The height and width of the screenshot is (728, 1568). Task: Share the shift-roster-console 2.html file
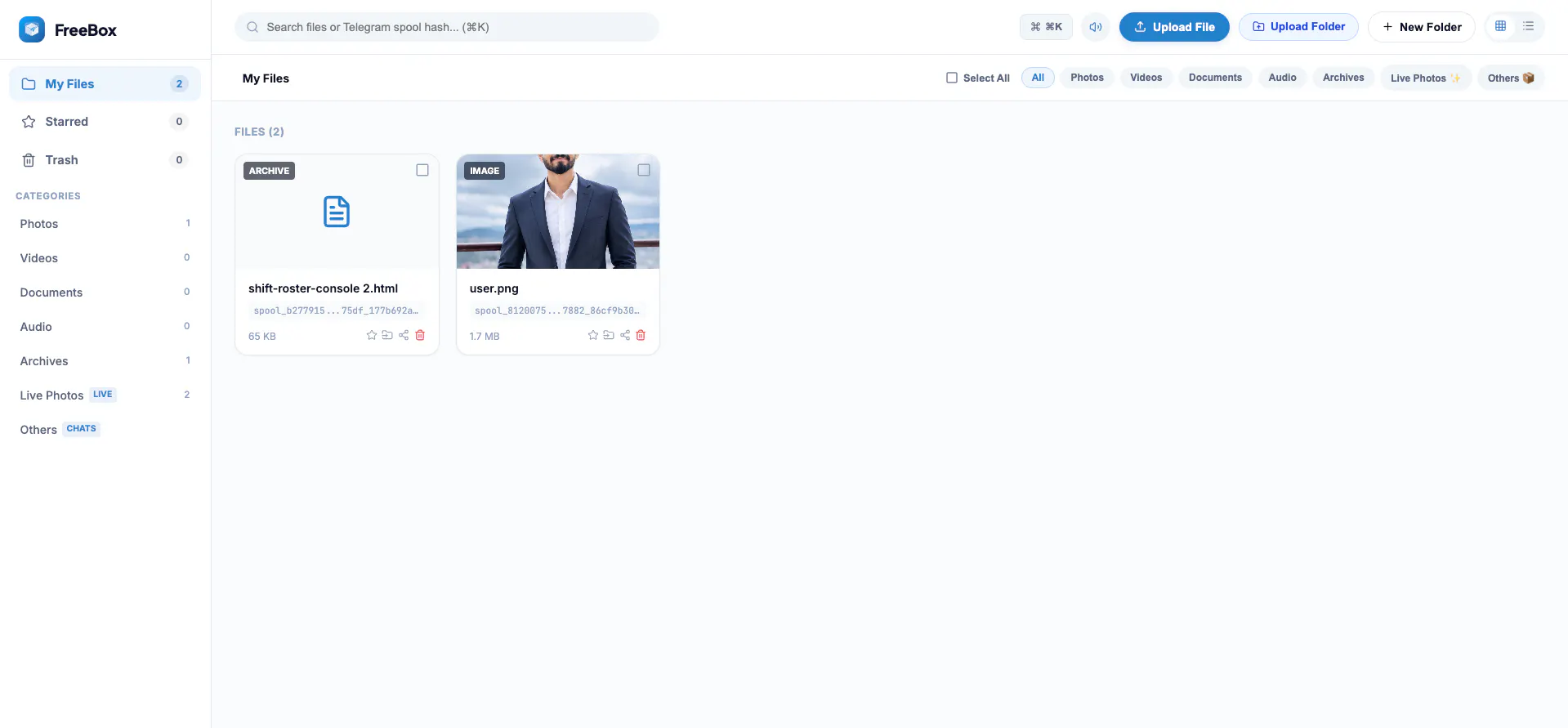pyautogui.click(x=404, y=335)
